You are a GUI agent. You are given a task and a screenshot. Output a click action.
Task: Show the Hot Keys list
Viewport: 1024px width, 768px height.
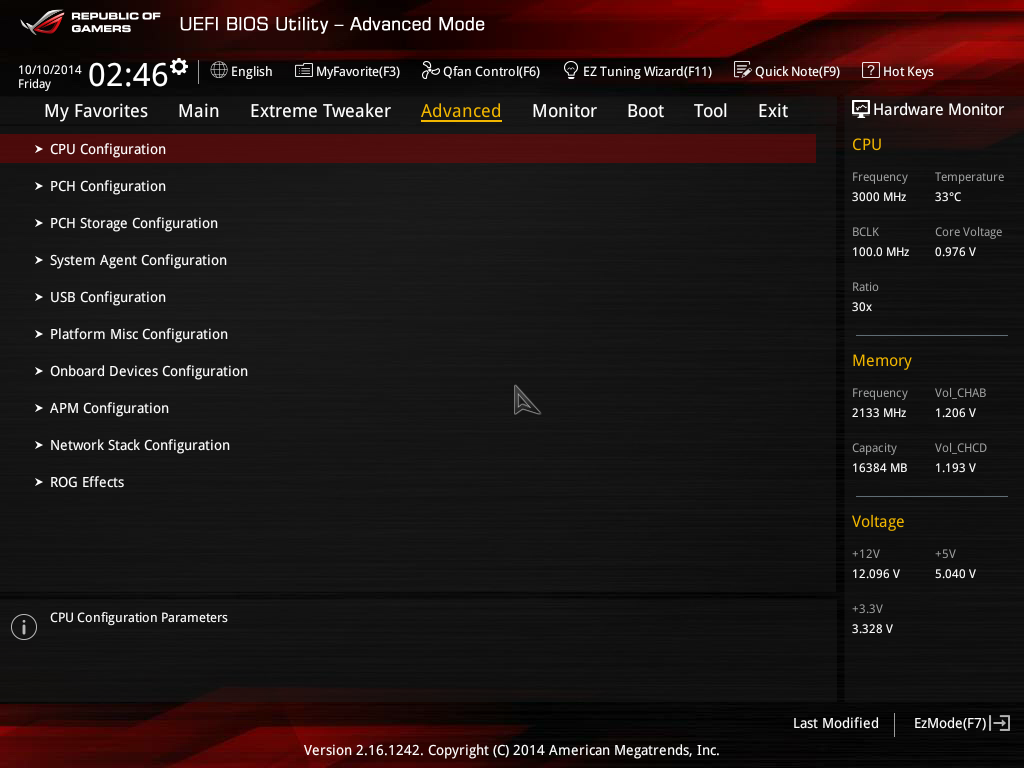pyautogui.click(x=898, y=71)
